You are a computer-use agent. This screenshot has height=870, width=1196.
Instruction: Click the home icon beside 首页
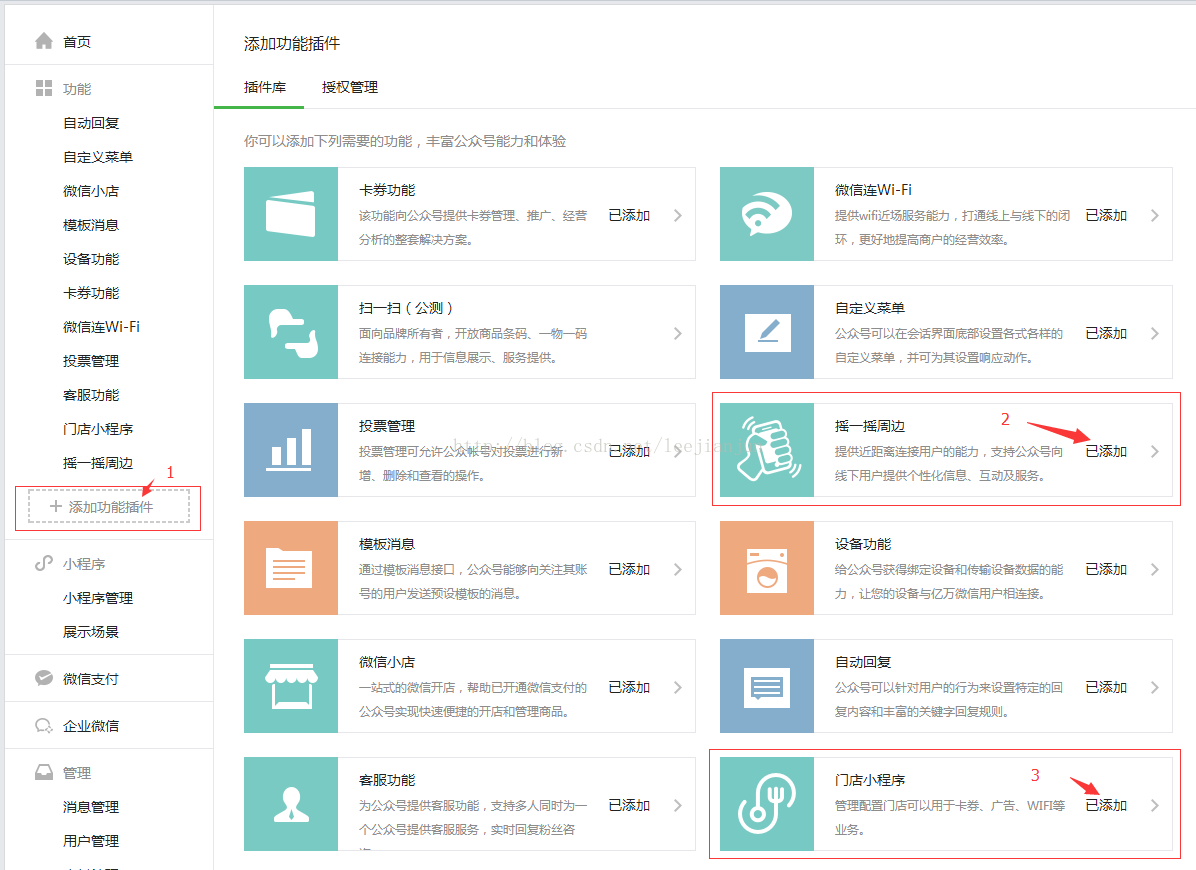pyautogui.click(x=44, y=41)
